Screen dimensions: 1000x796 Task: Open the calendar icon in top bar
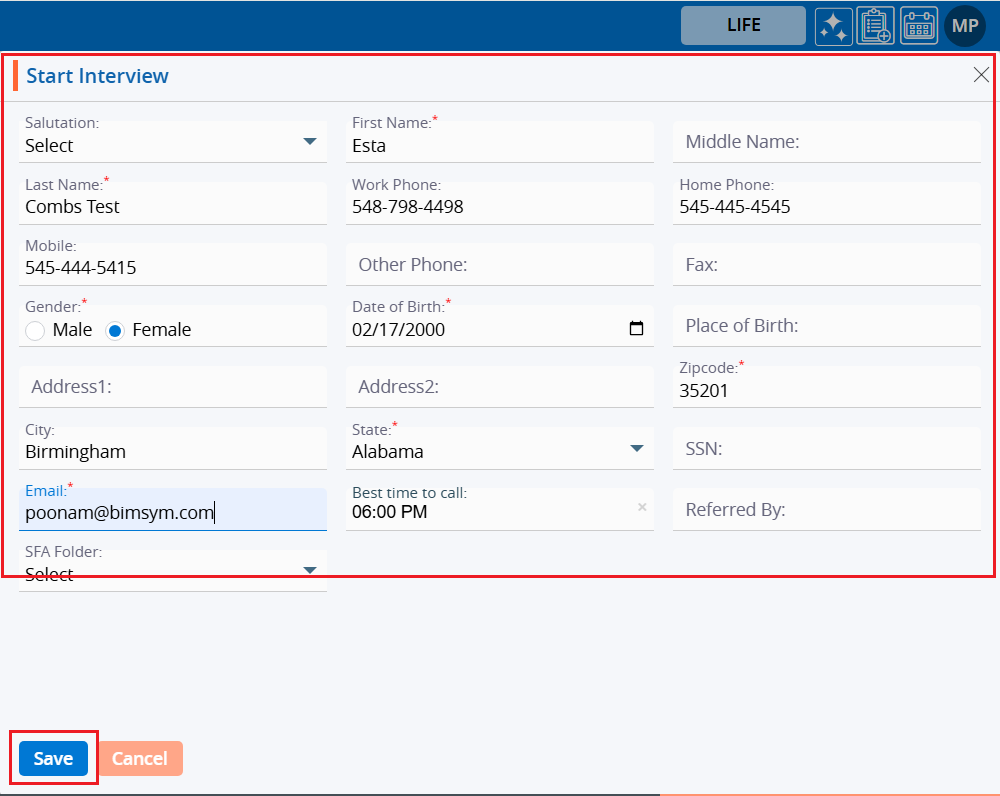[918, 26]
